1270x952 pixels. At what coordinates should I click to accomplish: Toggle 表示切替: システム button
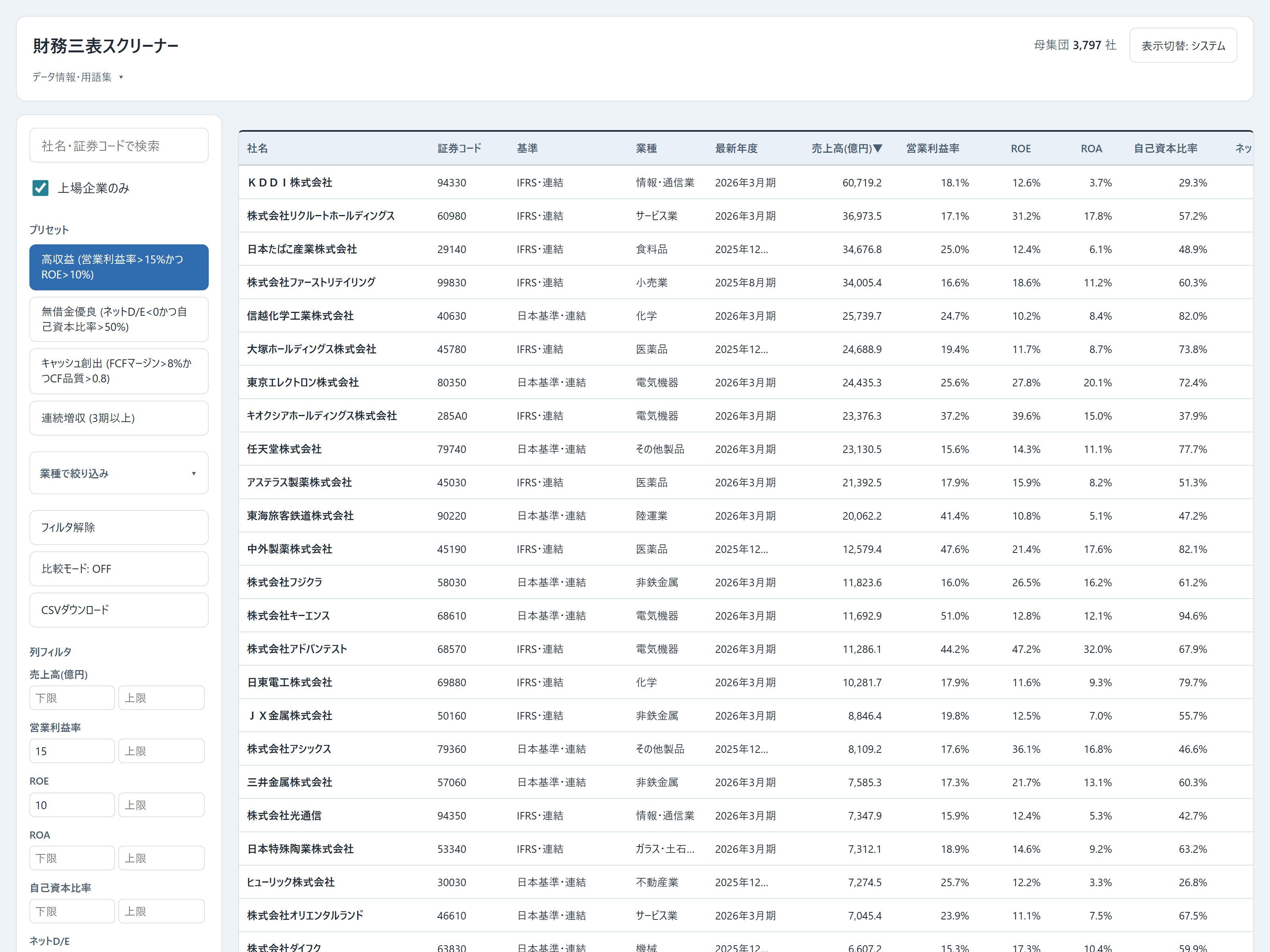1183,45
